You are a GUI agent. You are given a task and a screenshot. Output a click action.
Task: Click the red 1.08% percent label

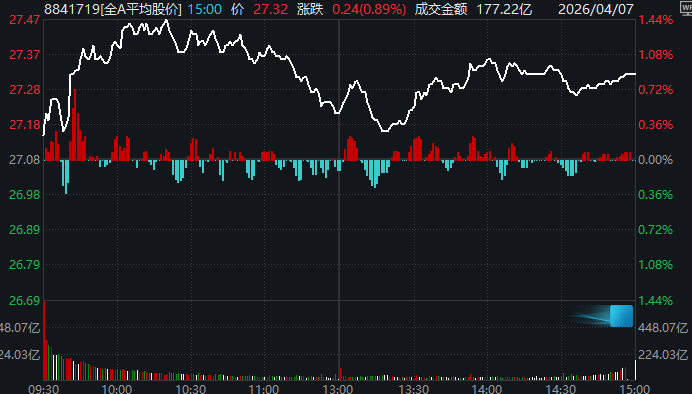[x=655, y=55]
